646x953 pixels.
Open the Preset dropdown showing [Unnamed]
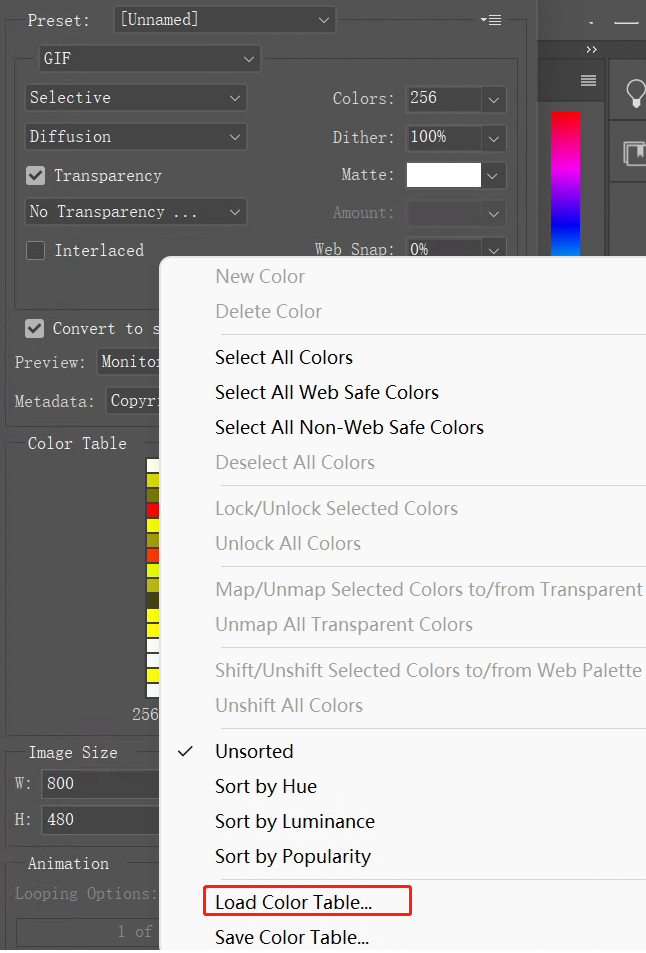(224, 20)
